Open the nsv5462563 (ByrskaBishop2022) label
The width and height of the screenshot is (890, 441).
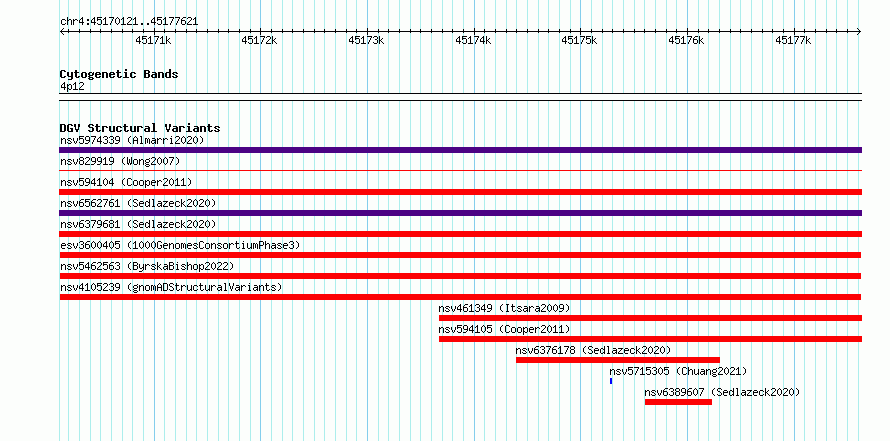pyautogui.click(x=147, y=266)
